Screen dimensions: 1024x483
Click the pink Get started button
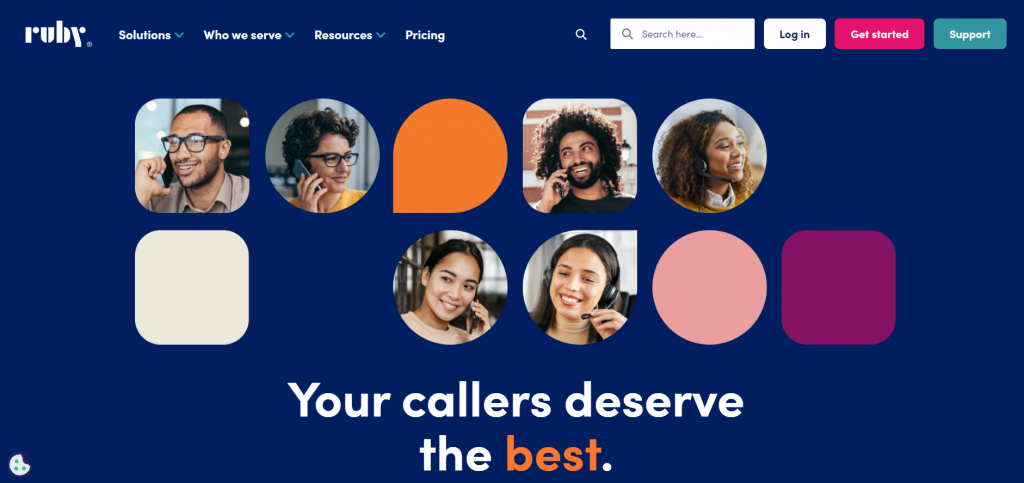(x=879, y=34)
